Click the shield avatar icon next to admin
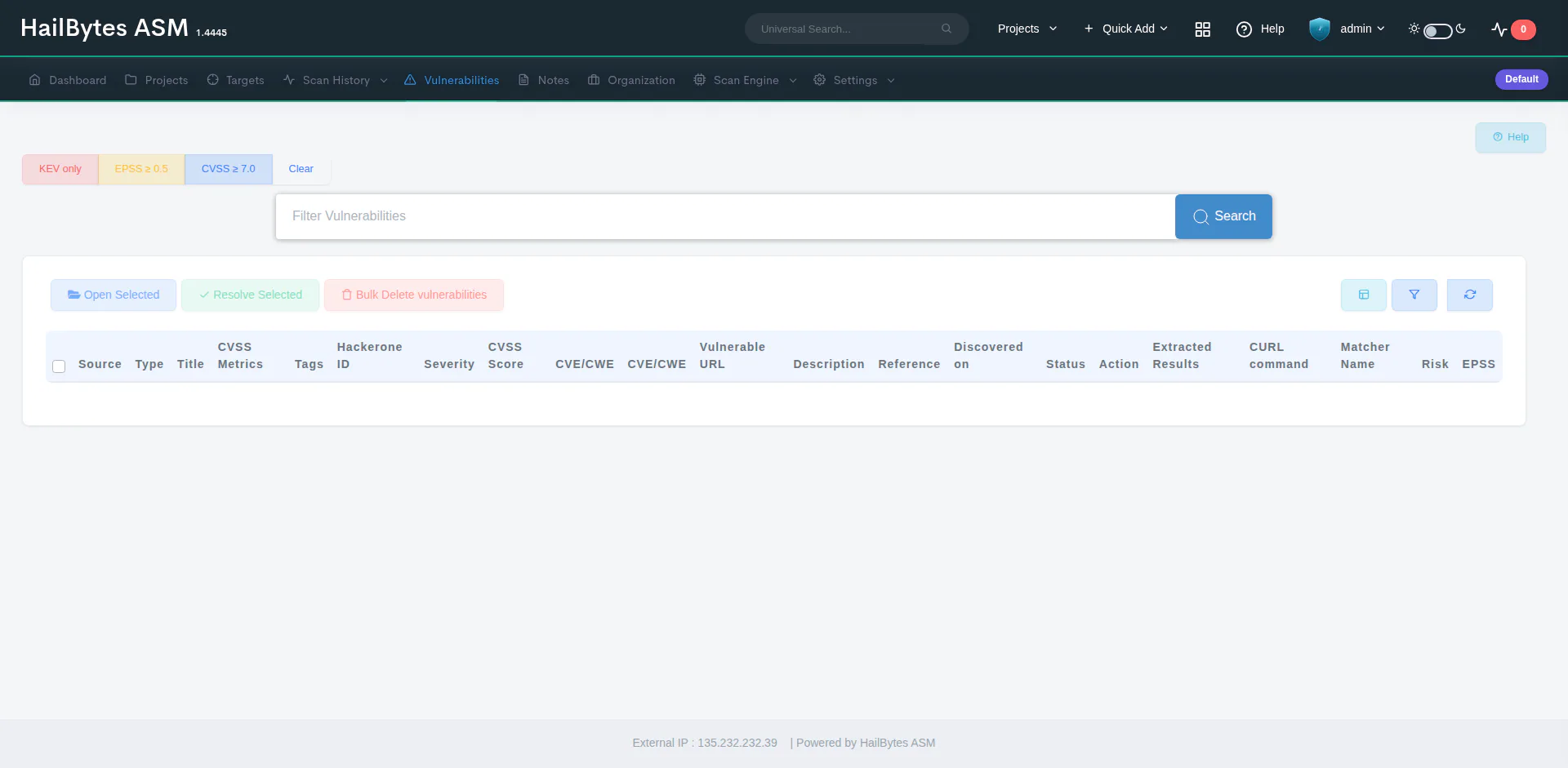This screenshot has height=768, width=1568. coord(1320,29)
